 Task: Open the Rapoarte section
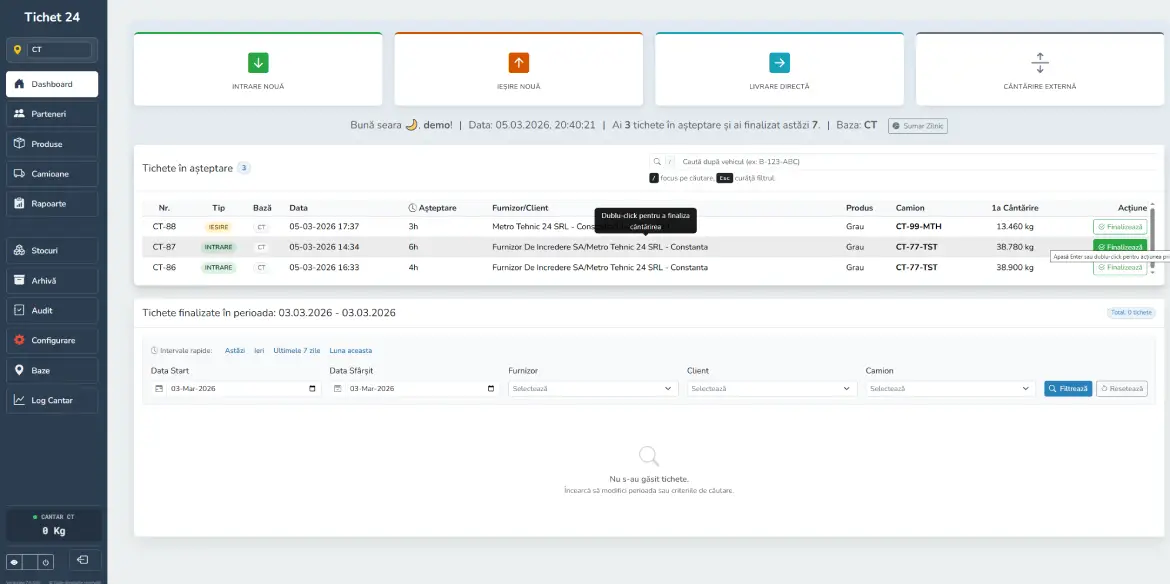tap(52, 201)
